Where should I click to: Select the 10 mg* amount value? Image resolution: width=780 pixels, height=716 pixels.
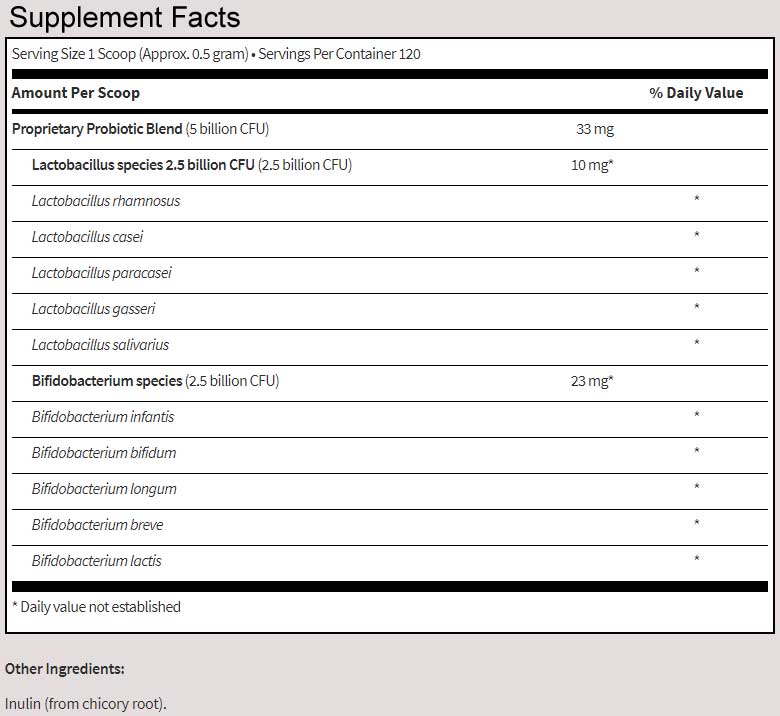point(591,165)
